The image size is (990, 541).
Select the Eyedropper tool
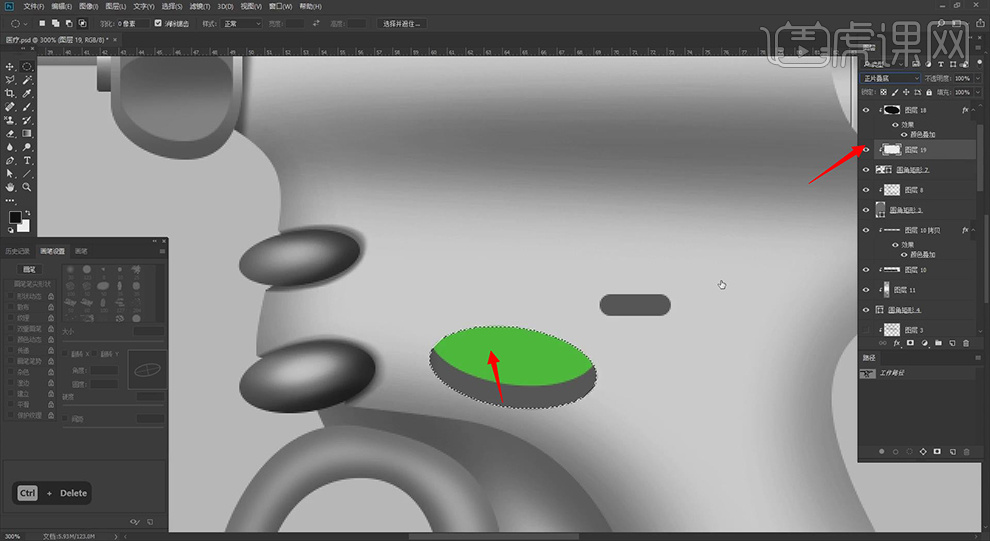pyautogui.click(x=27, y=93)
